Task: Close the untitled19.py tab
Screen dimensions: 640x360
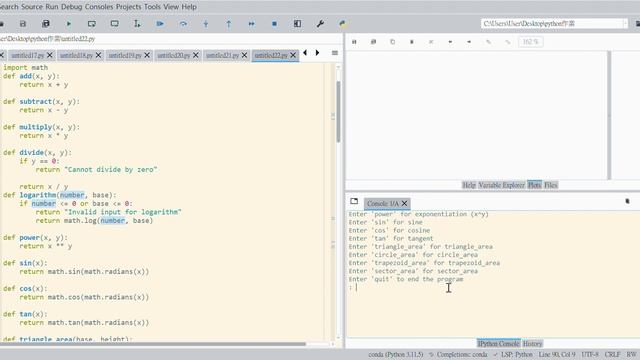Action: [x=147, y=55]
